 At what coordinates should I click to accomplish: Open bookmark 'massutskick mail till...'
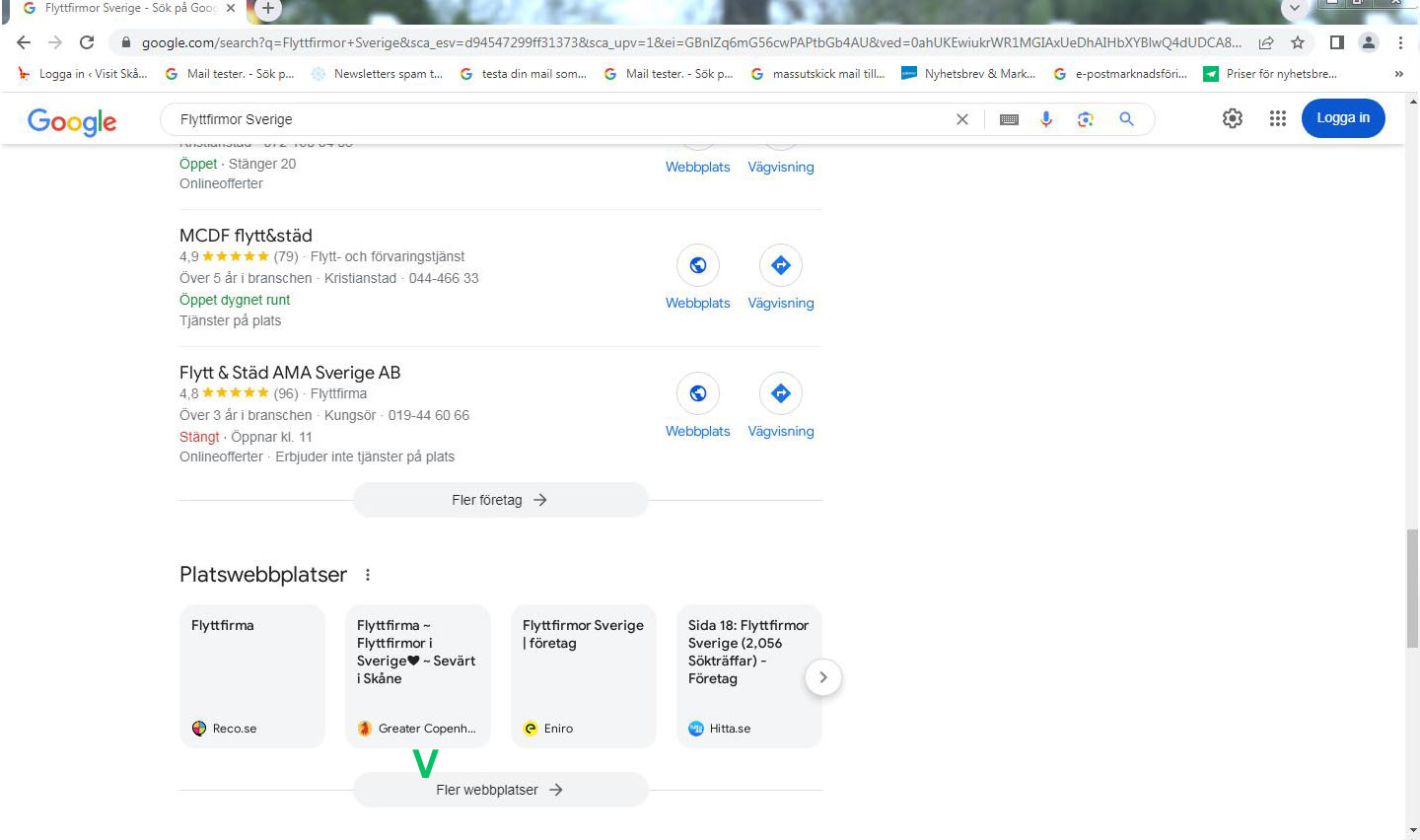click(817, 74)
